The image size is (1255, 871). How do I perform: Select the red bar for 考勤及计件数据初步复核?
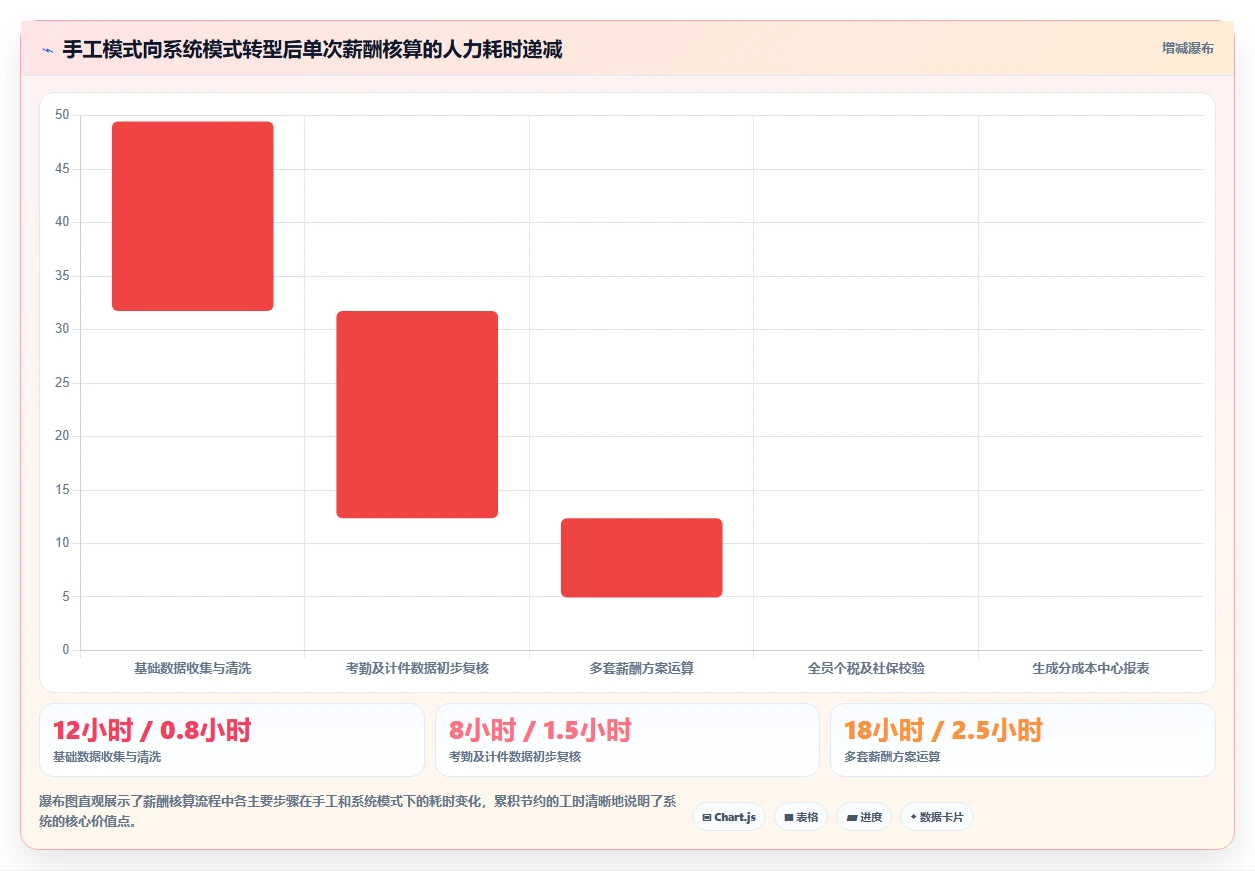417,414
